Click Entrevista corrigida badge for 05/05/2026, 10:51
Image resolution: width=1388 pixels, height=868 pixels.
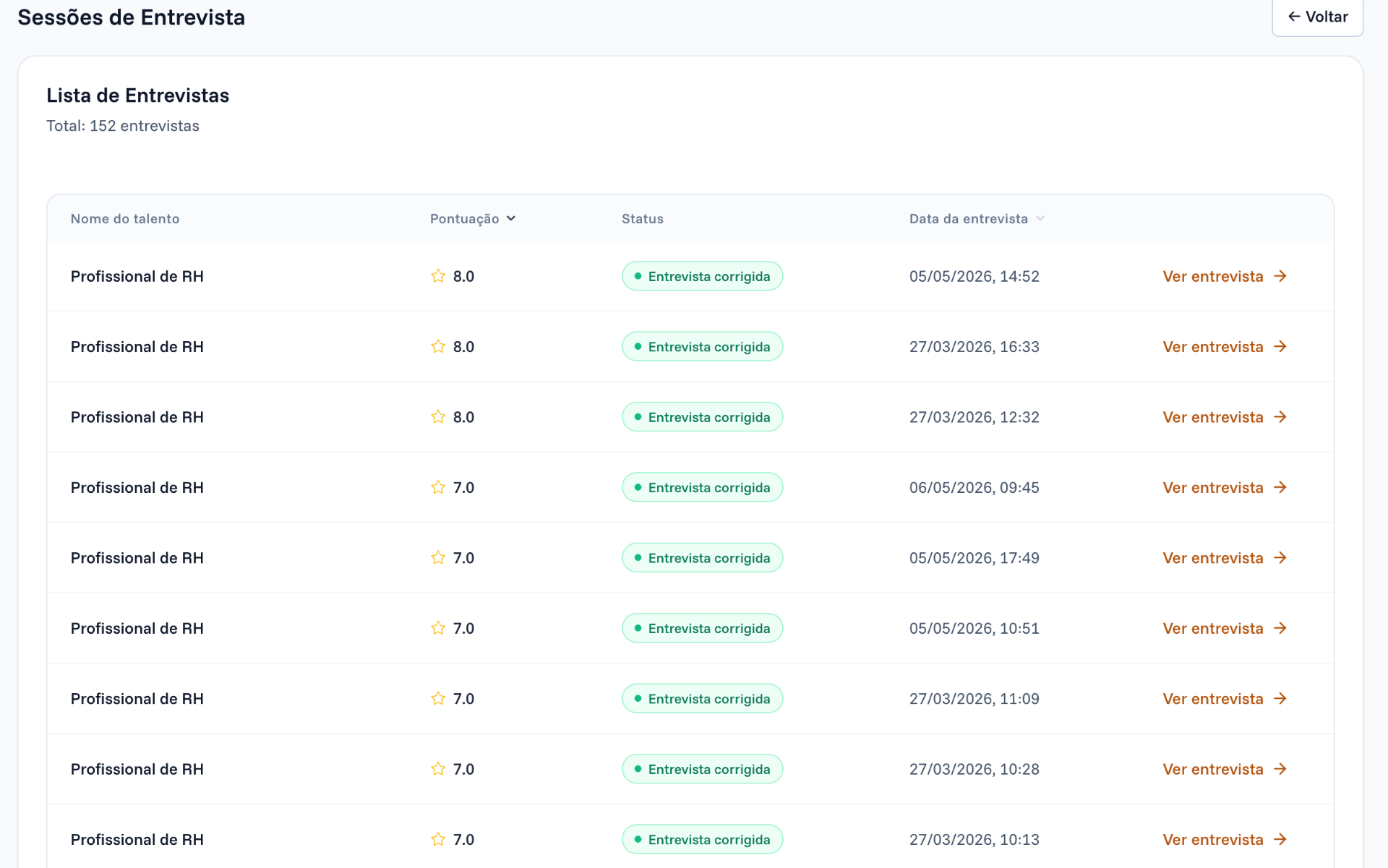point(702,629)
